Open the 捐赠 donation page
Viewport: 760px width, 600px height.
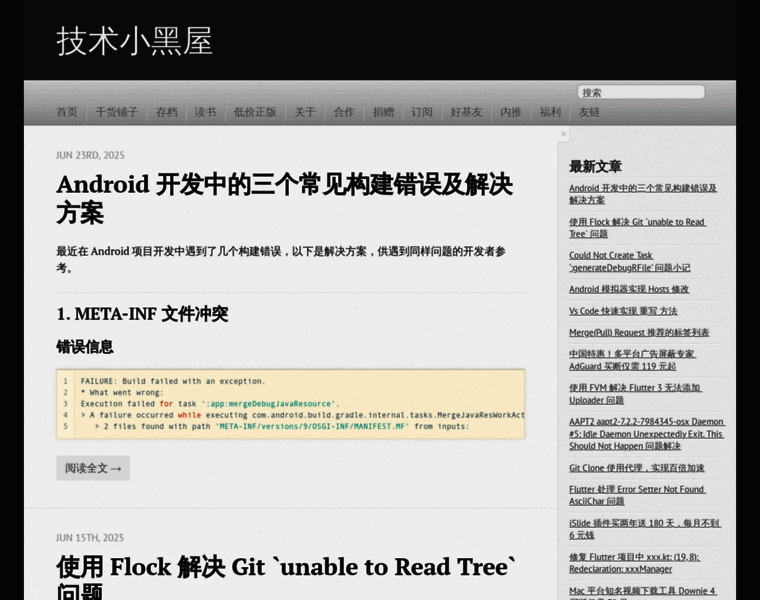(x=383, y=112)
